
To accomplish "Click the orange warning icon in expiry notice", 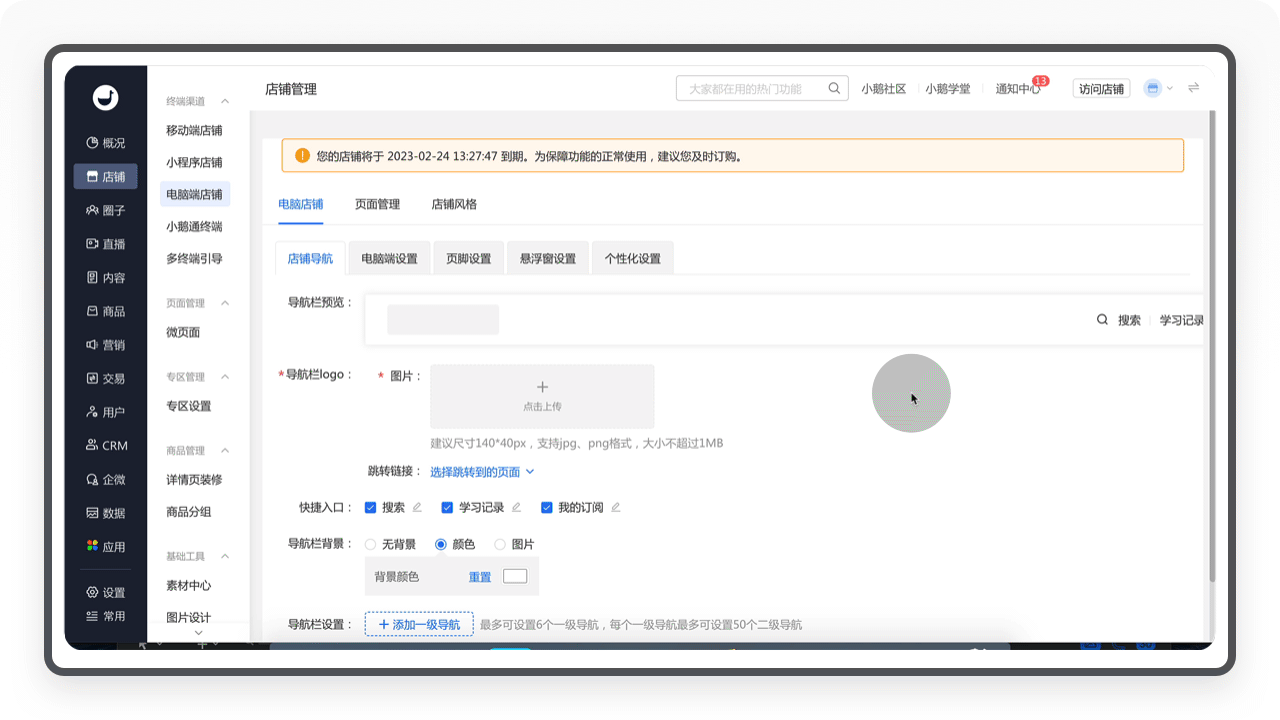I will (x=302, y=156).
